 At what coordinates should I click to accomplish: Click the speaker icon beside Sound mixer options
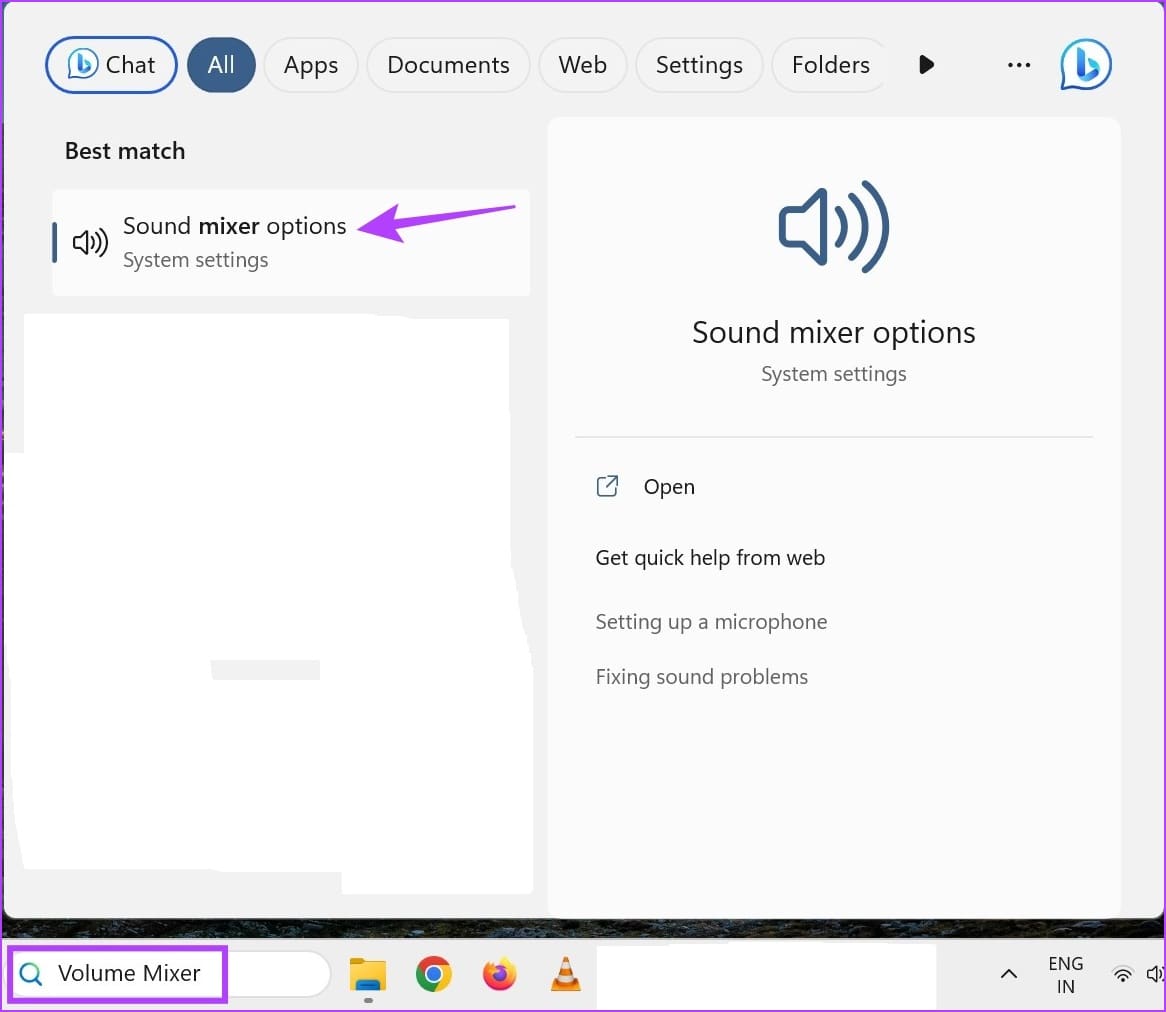(90, 242)
